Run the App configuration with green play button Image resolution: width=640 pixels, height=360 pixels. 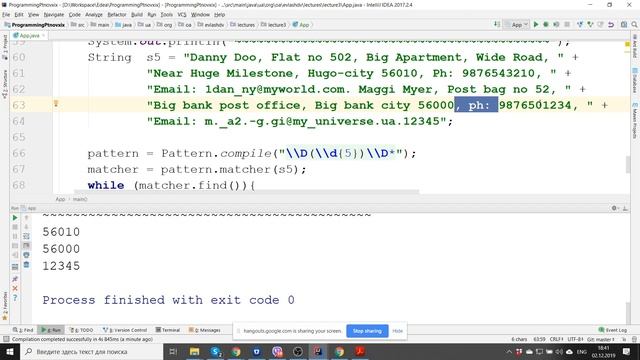(x=536, y=24)
